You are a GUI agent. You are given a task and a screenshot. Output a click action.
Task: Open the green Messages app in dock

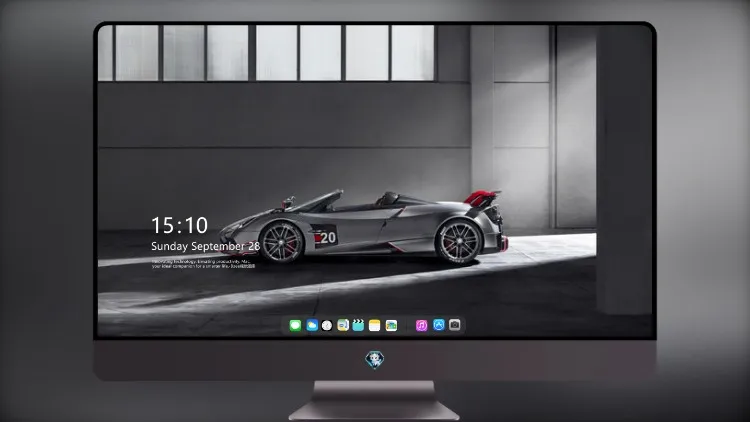(295, 325)
